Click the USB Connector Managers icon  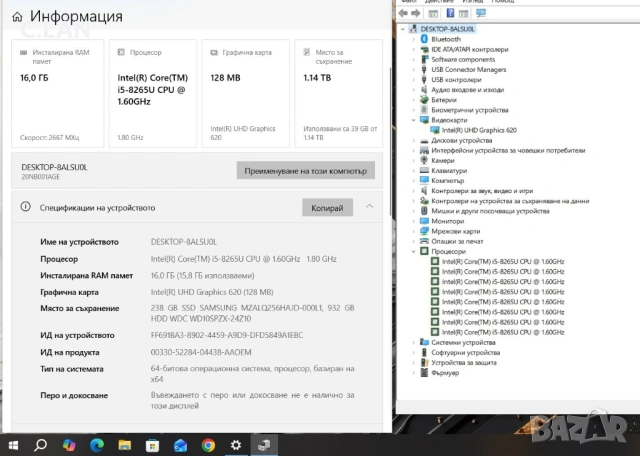(x=424, y=69)
